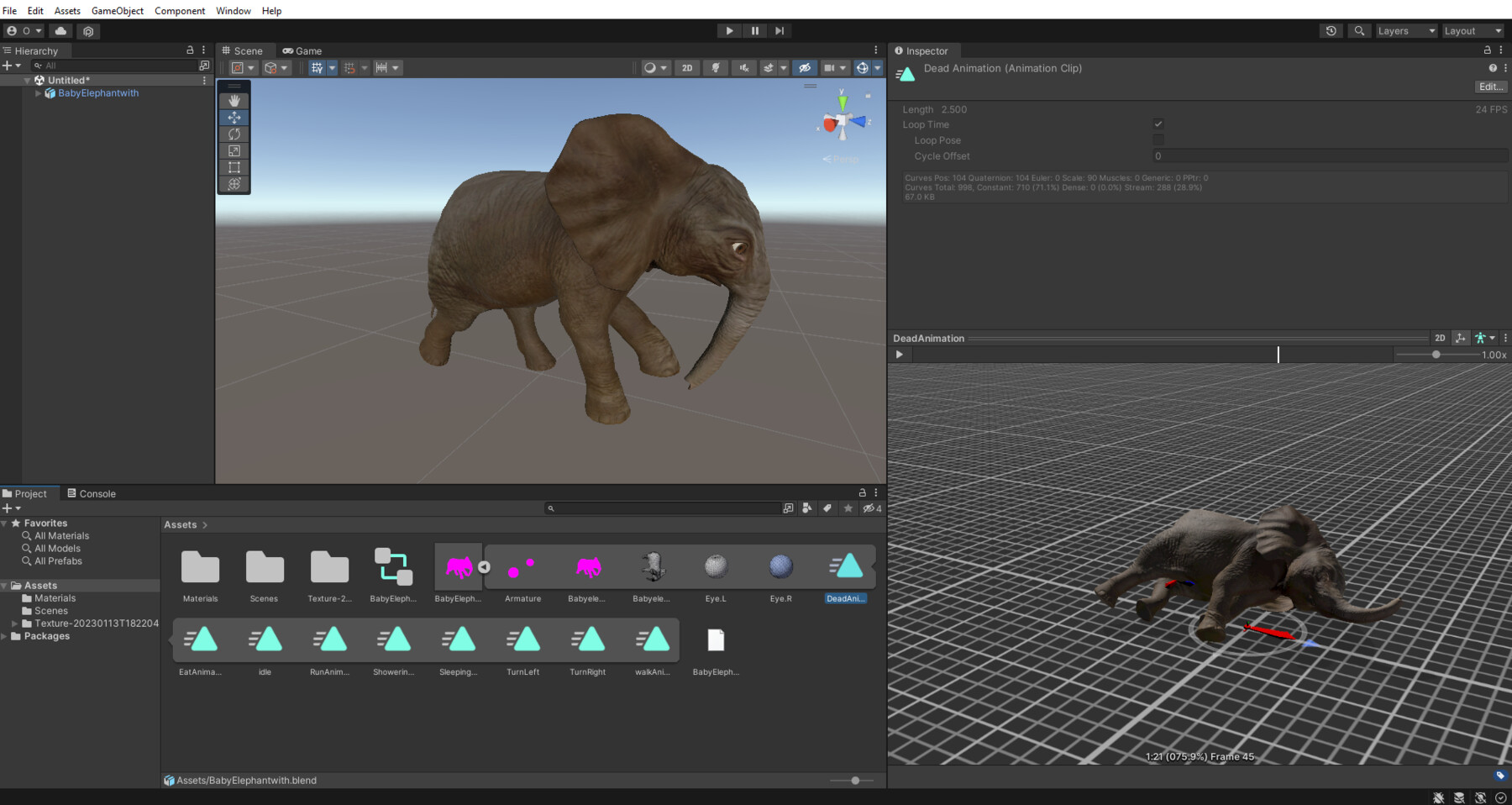1512x805 pixels.
Task: Expand the BabyElephantwith hierarchy item
Action: [39, 93]
